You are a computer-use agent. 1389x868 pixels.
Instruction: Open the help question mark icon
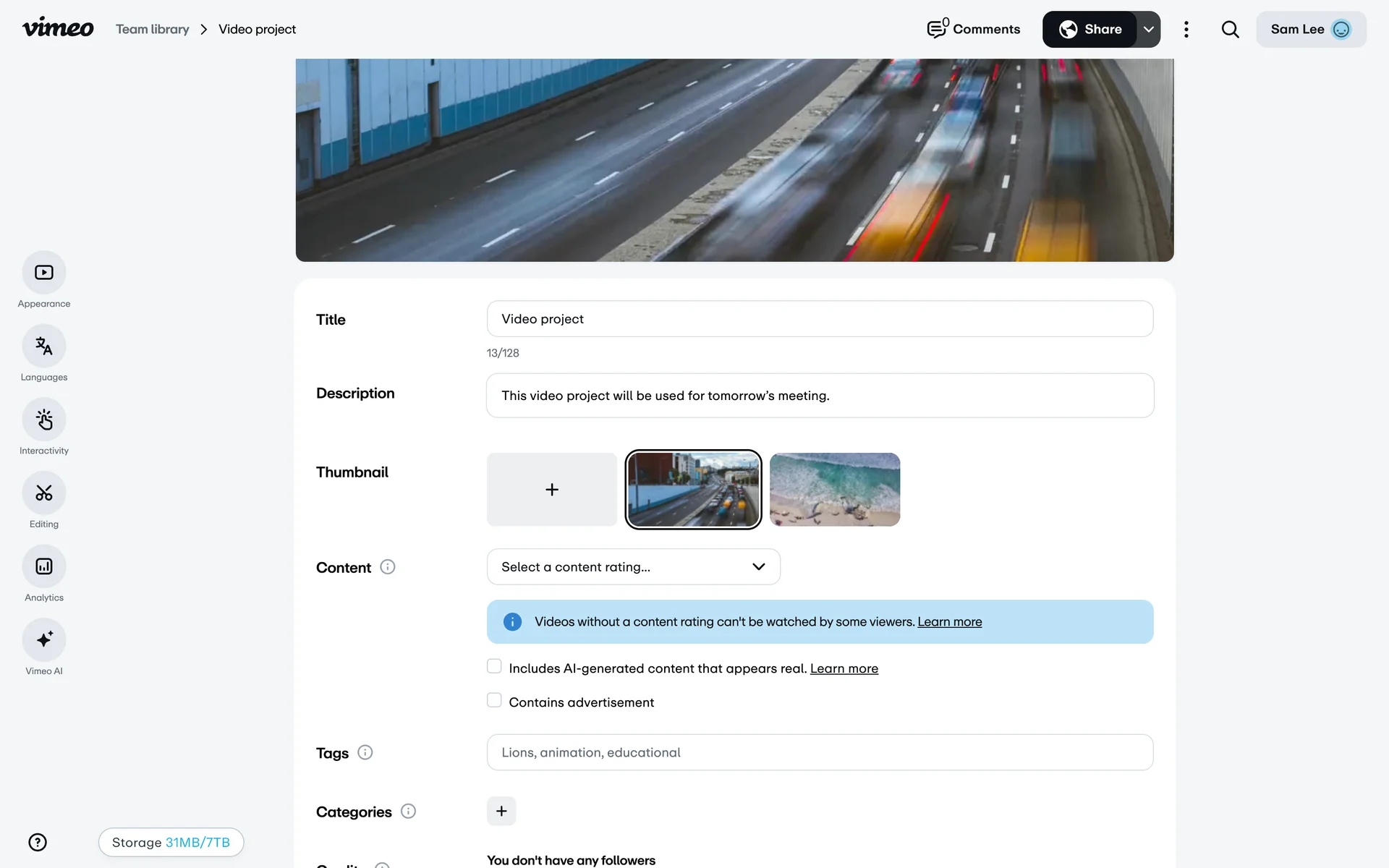38,842
